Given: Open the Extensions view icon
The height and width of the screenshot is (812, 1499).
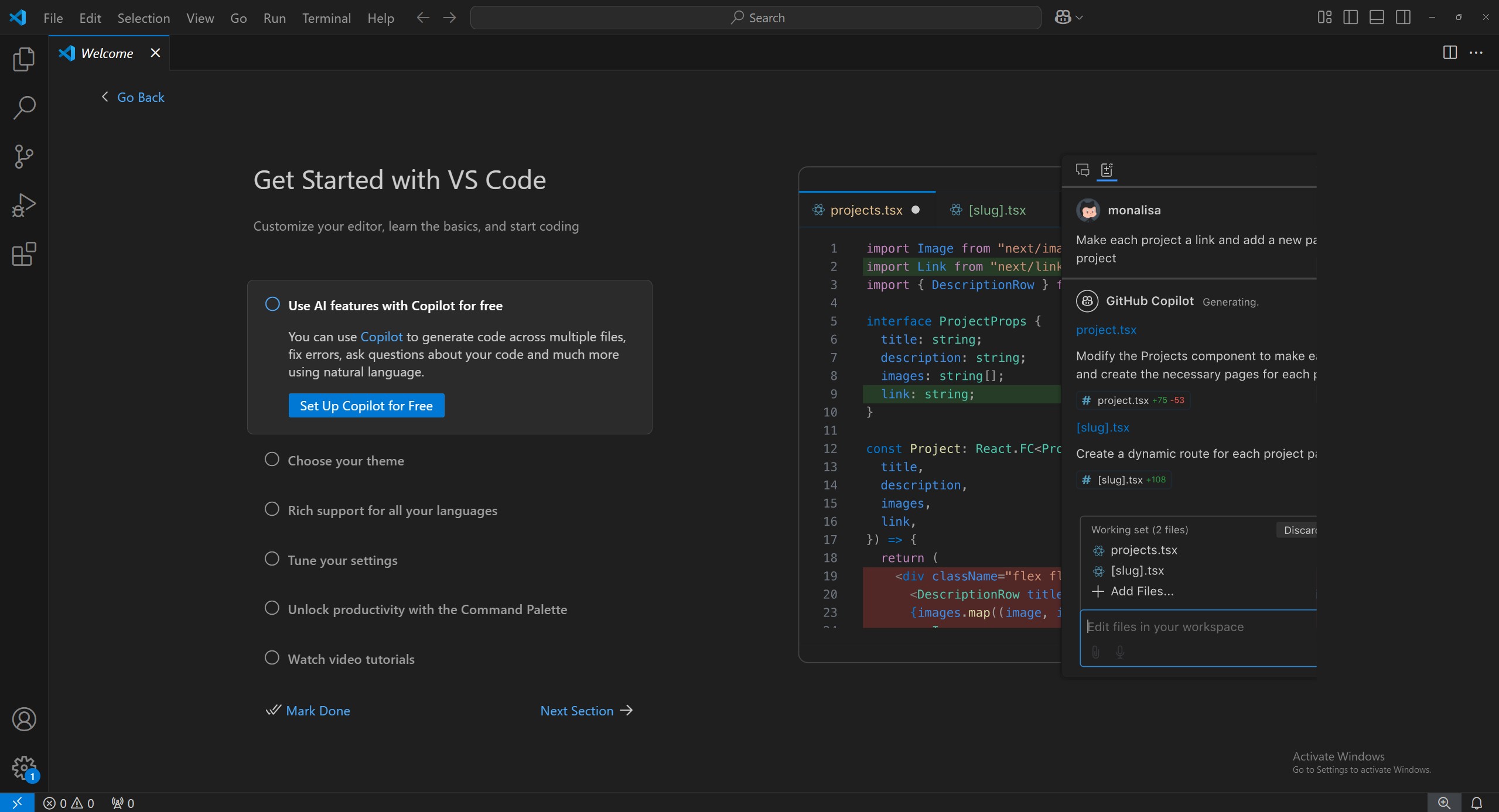Looking at the screenshot, I should coord(23,254).
